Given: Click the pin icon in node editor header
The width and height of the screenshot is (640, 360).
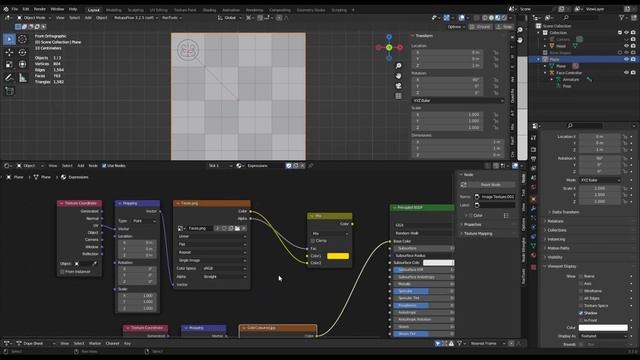Looking at the screenshot, I should click(x=311, y=166).
